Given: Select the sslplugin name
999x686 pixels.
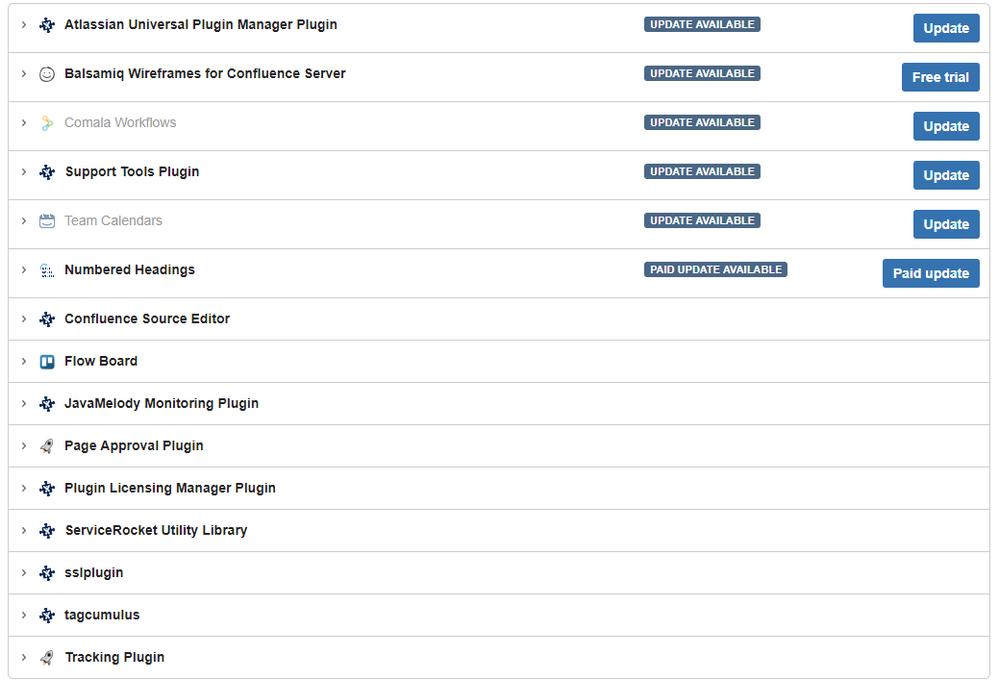Looking at the screenshot, I should pyautogui.click(x=94, y=573).
